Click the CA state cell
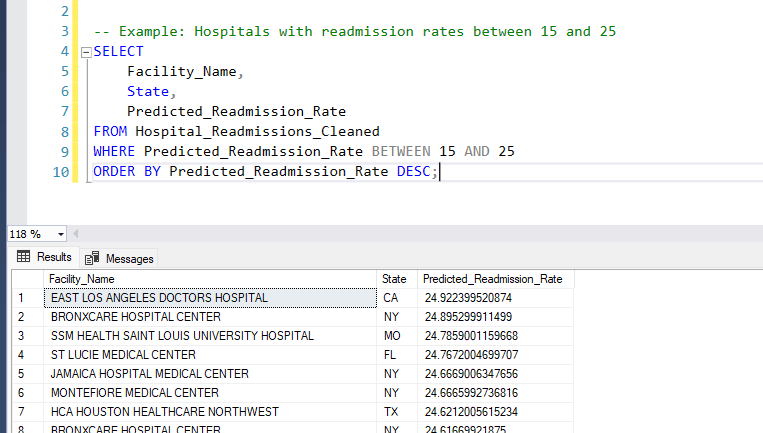The image size is (763, 433). click(397, 298)
